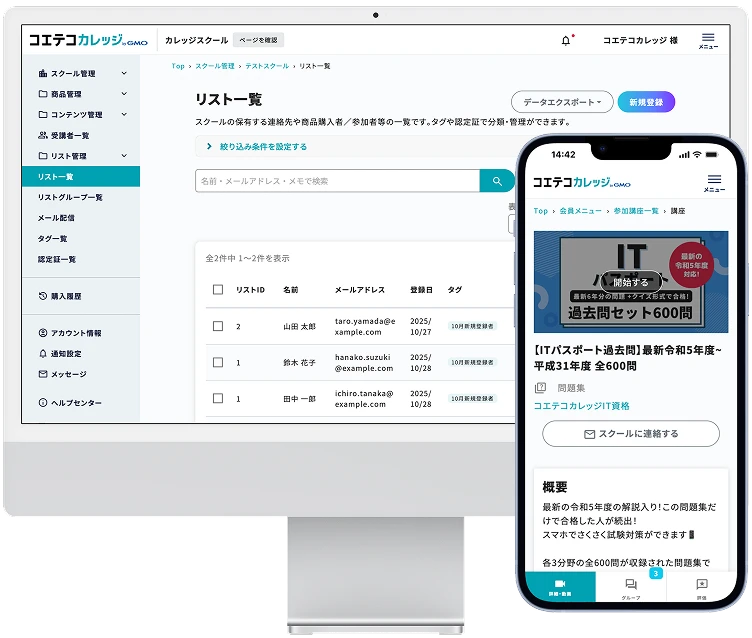Click the アカウント情報 user icon
The height and width of the screenshot is (638, 752).
(x=43, y=333)
